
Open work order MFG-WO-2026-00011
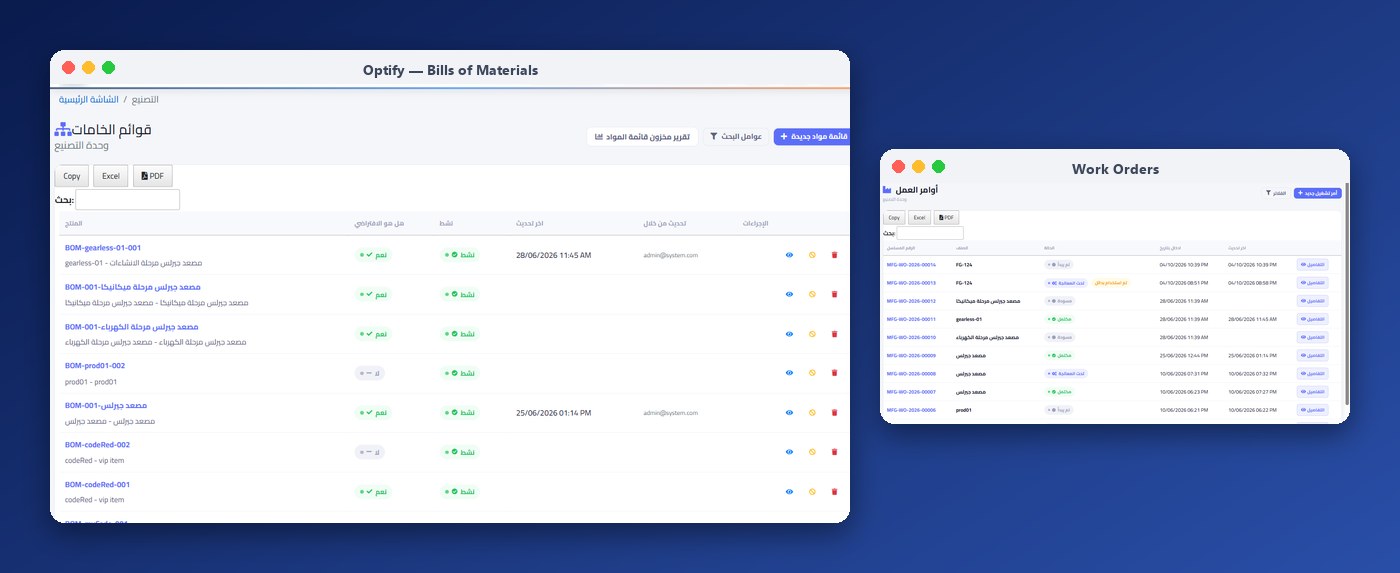pos(911,319)
